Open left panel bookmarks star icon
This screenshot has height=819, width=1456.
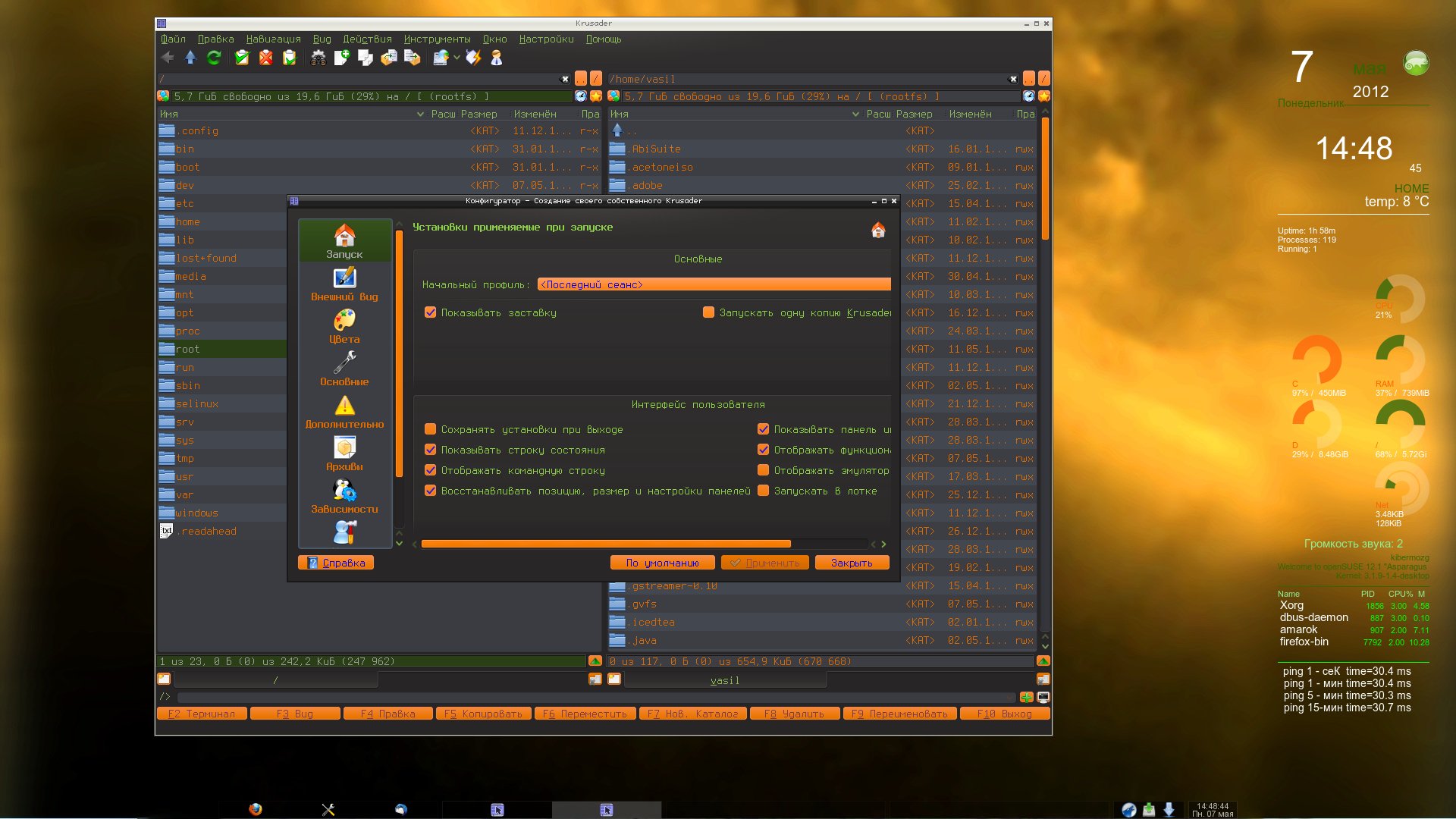click(596, 96)
